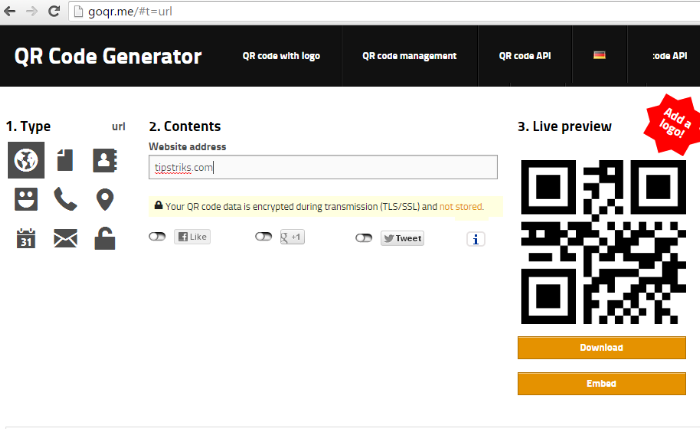Select the calendar event QR type

[x=26, y=238]
